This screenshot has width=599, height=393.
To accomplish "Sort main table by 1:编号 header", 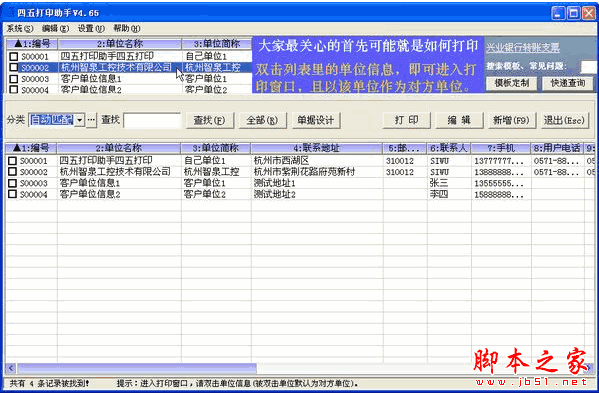I will click(x=31, y=148).
